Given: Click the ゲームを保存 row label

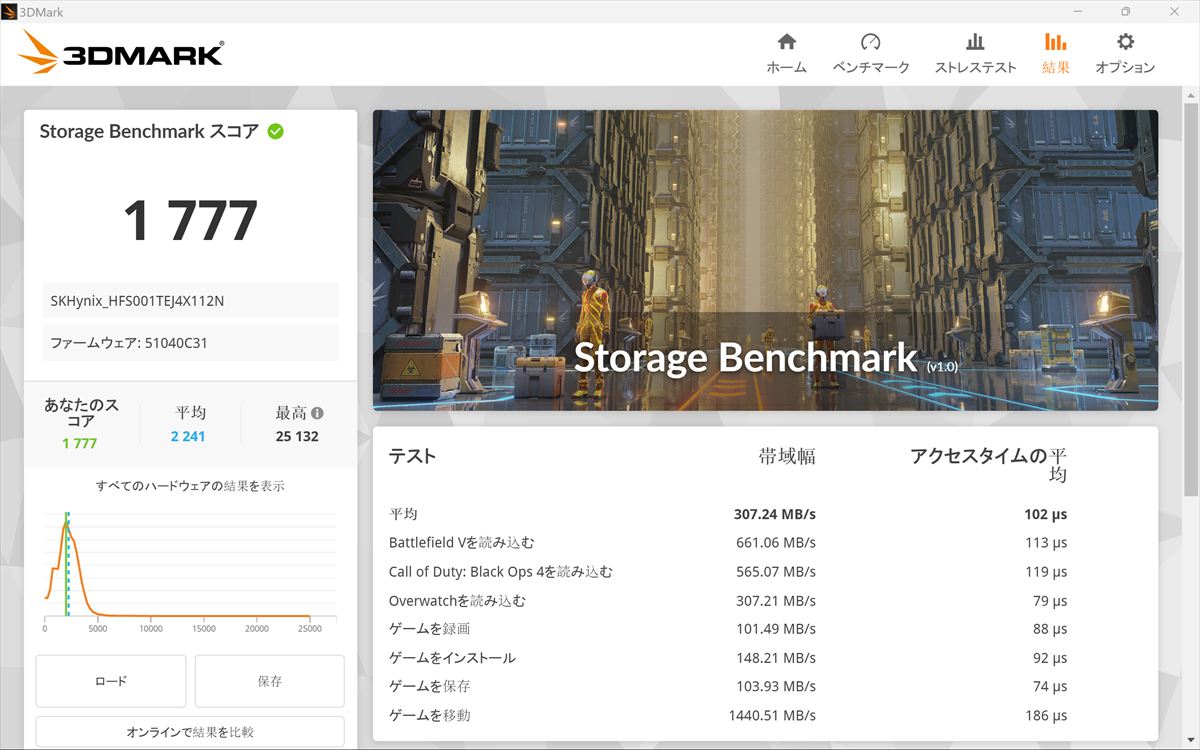Looking at the screenshot, I should pyautogui.click(x=429, y=686).
